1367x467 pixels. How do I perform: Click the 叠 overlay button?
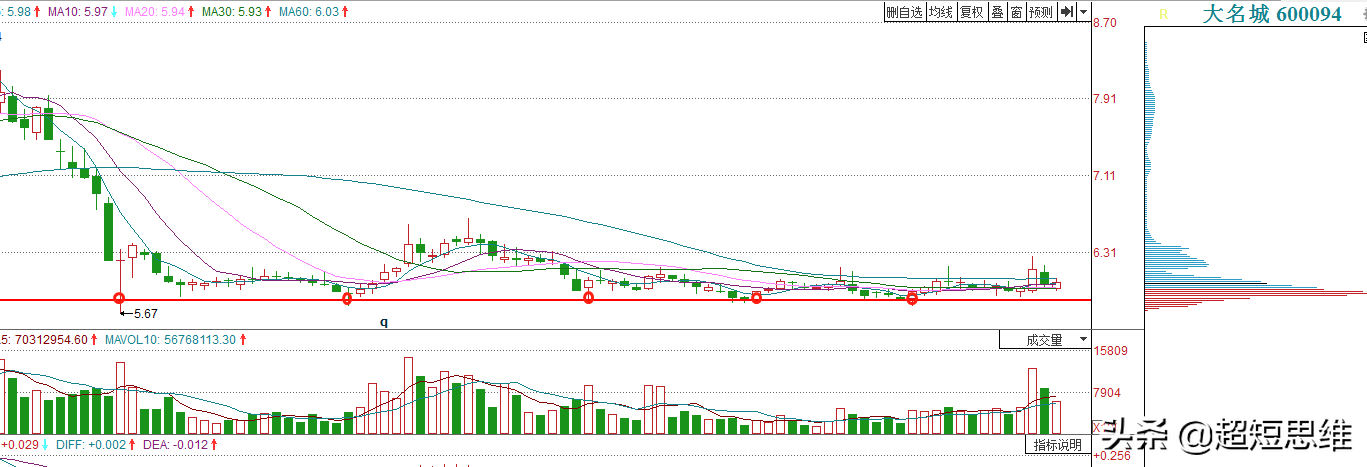(x=997, y=12)
